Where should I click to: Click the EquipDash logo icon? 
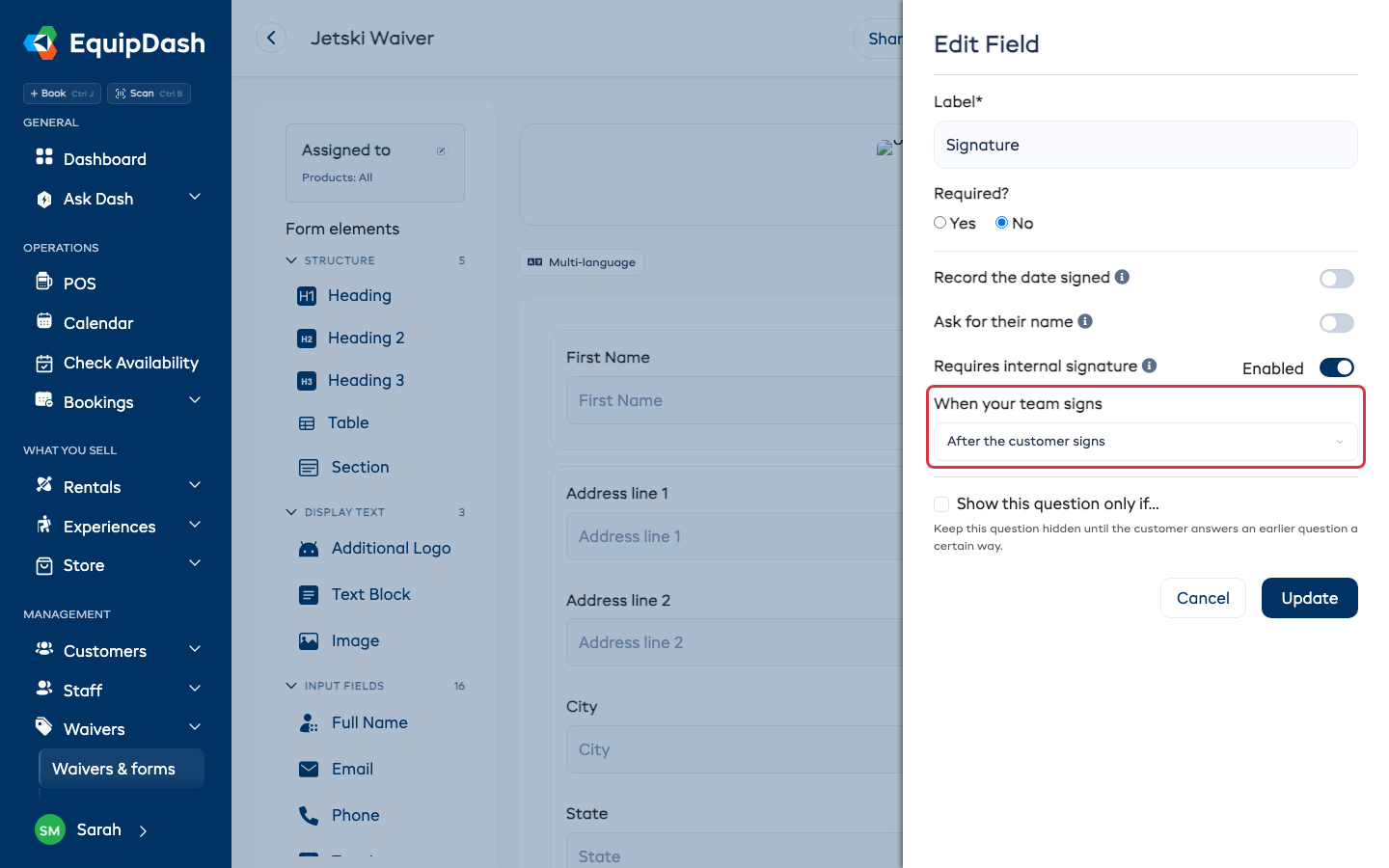coord(41,43)
